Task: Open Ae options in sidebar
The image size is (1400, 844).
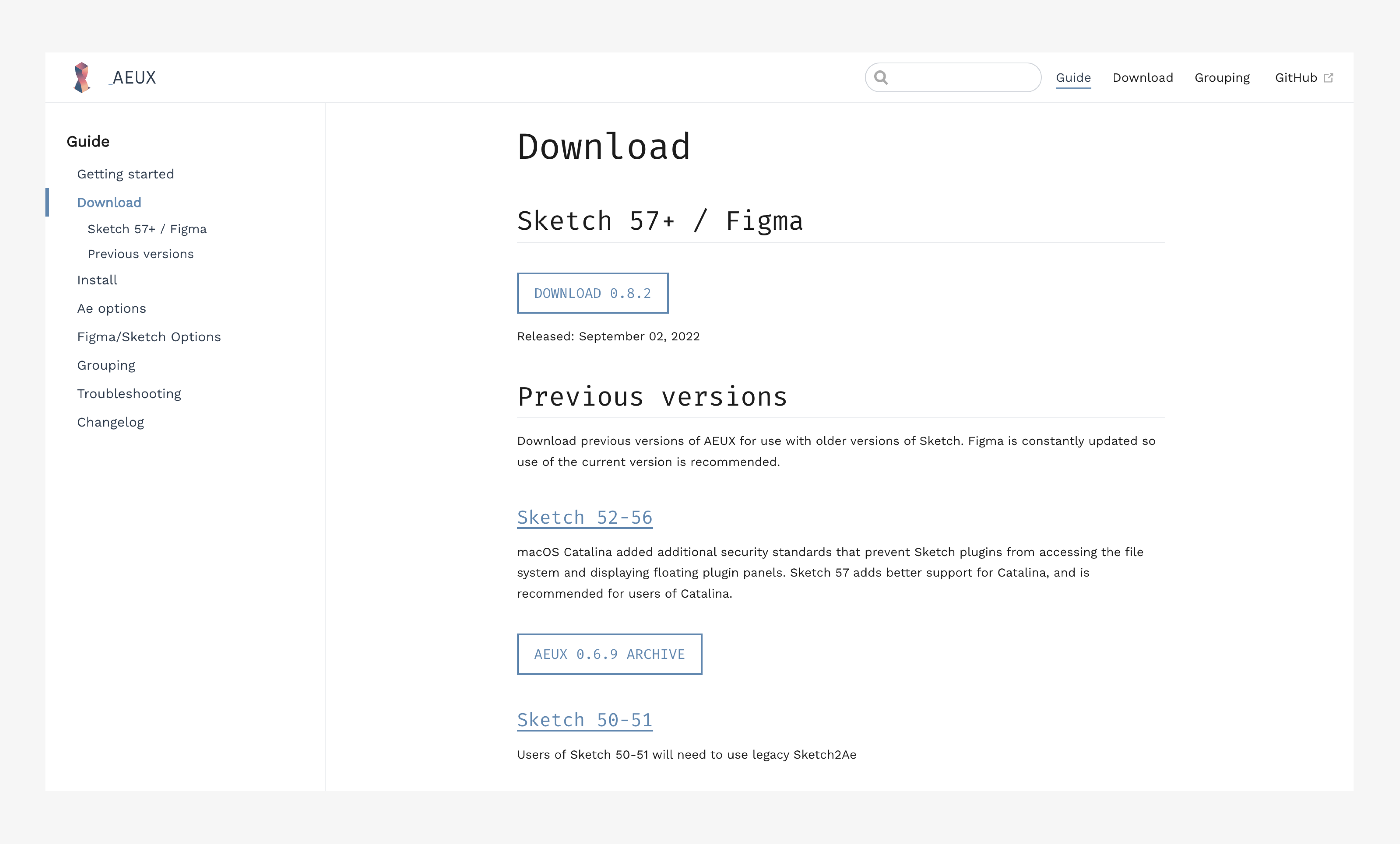Action: click(x=111, y=308)
